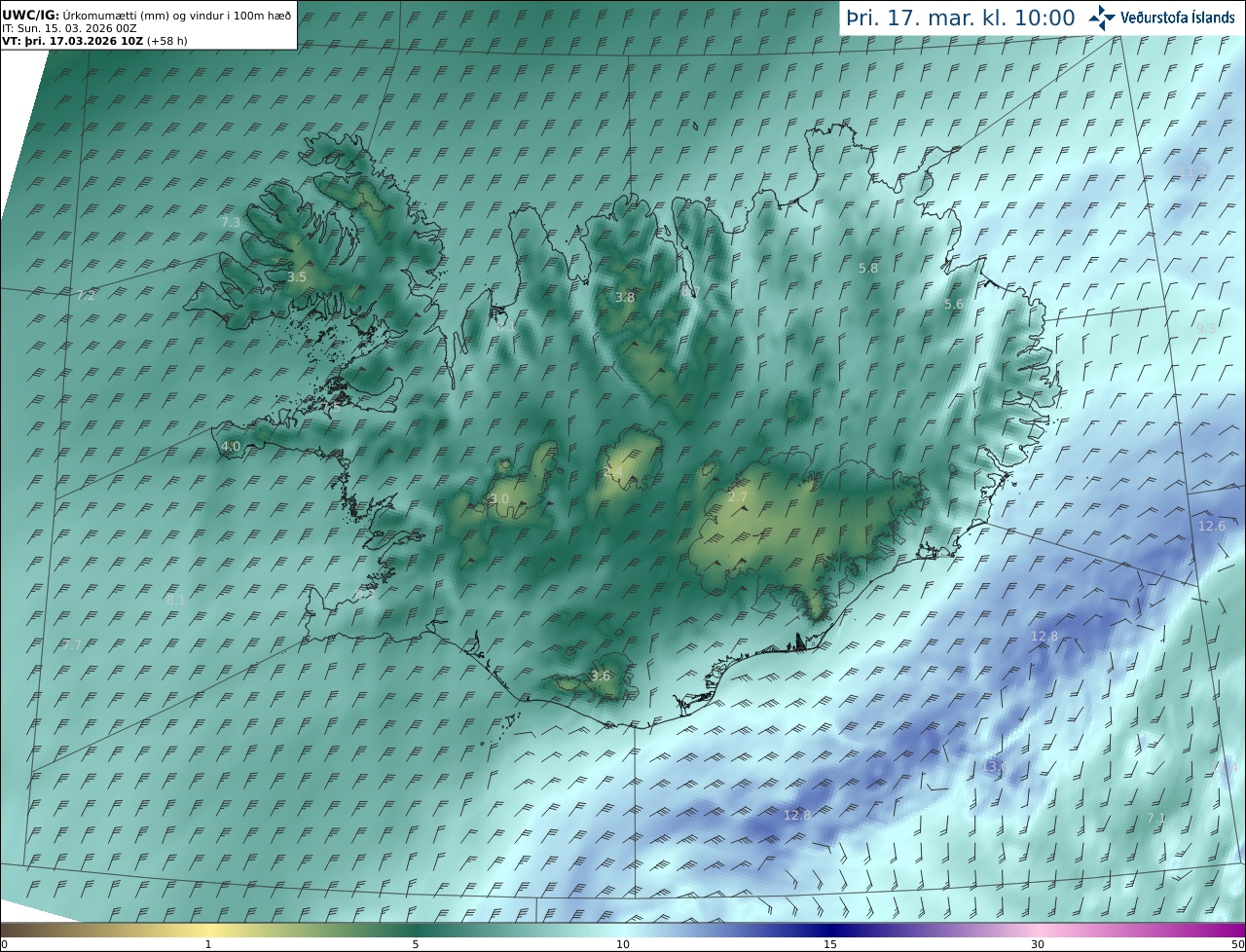Click the 9.3 value east of Iceland
1246x952 pixels.
pyautogui.click(x=1205, y=329)
